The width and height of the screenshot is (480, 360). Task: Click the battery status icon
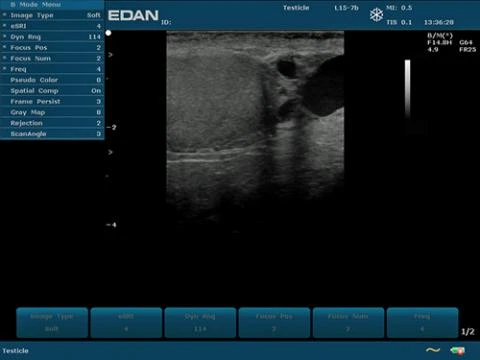(x=457, y=350)
